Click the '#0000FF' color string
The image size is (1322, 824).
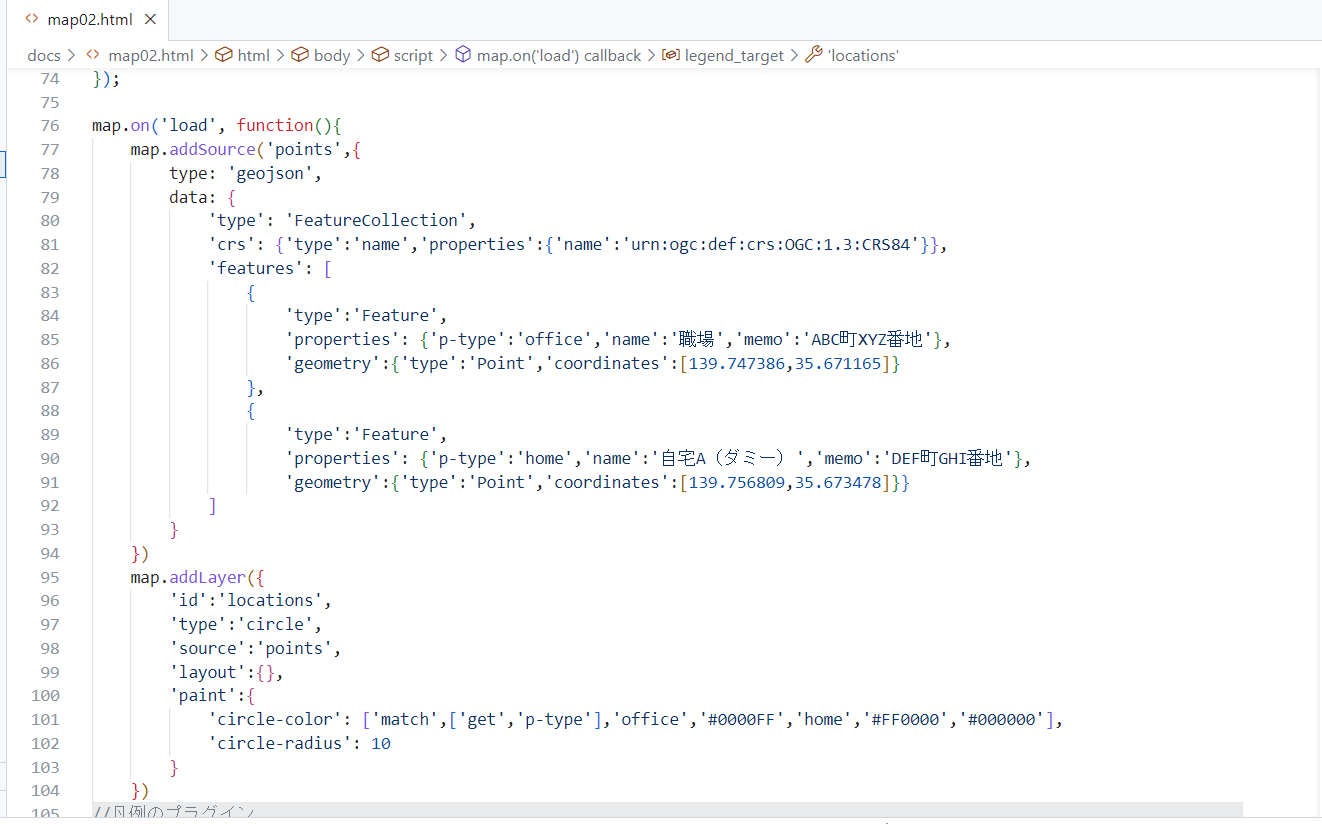[x=739, y=720]
